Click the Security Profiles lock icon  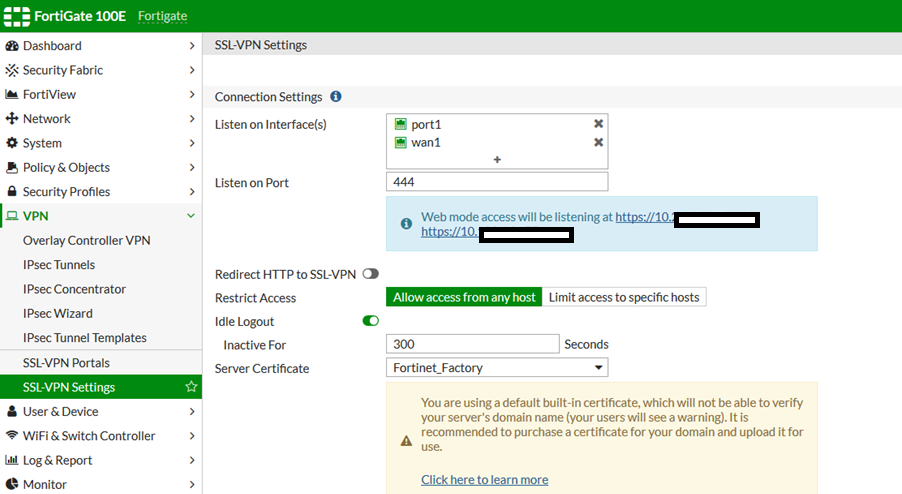(13, 192)
